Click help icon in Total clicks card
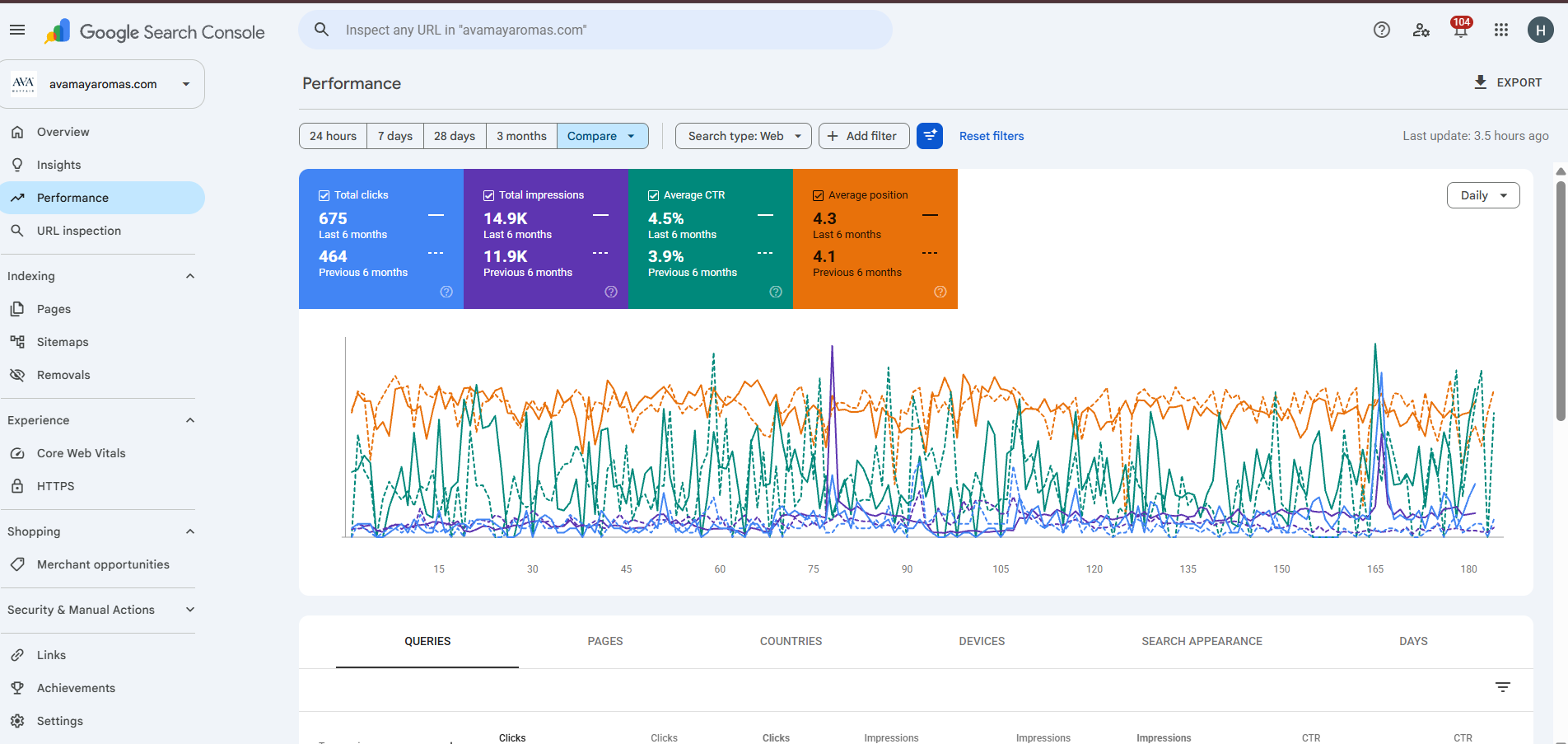Screen dimensions: 1568x744 tap(446, 292)
